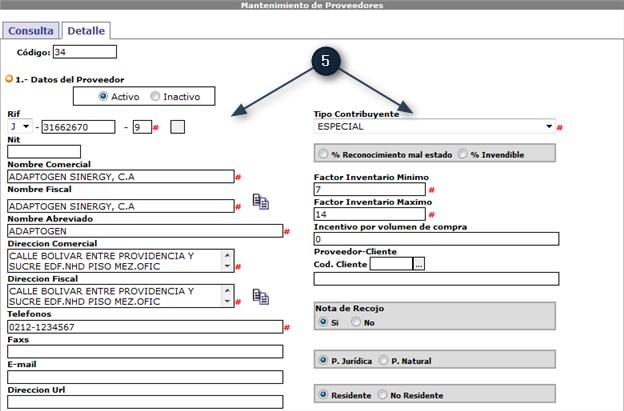Screen dimensions: 624x411
Task: Click Direccion Comercial scroll up arrow
Action: click(227, 255)
